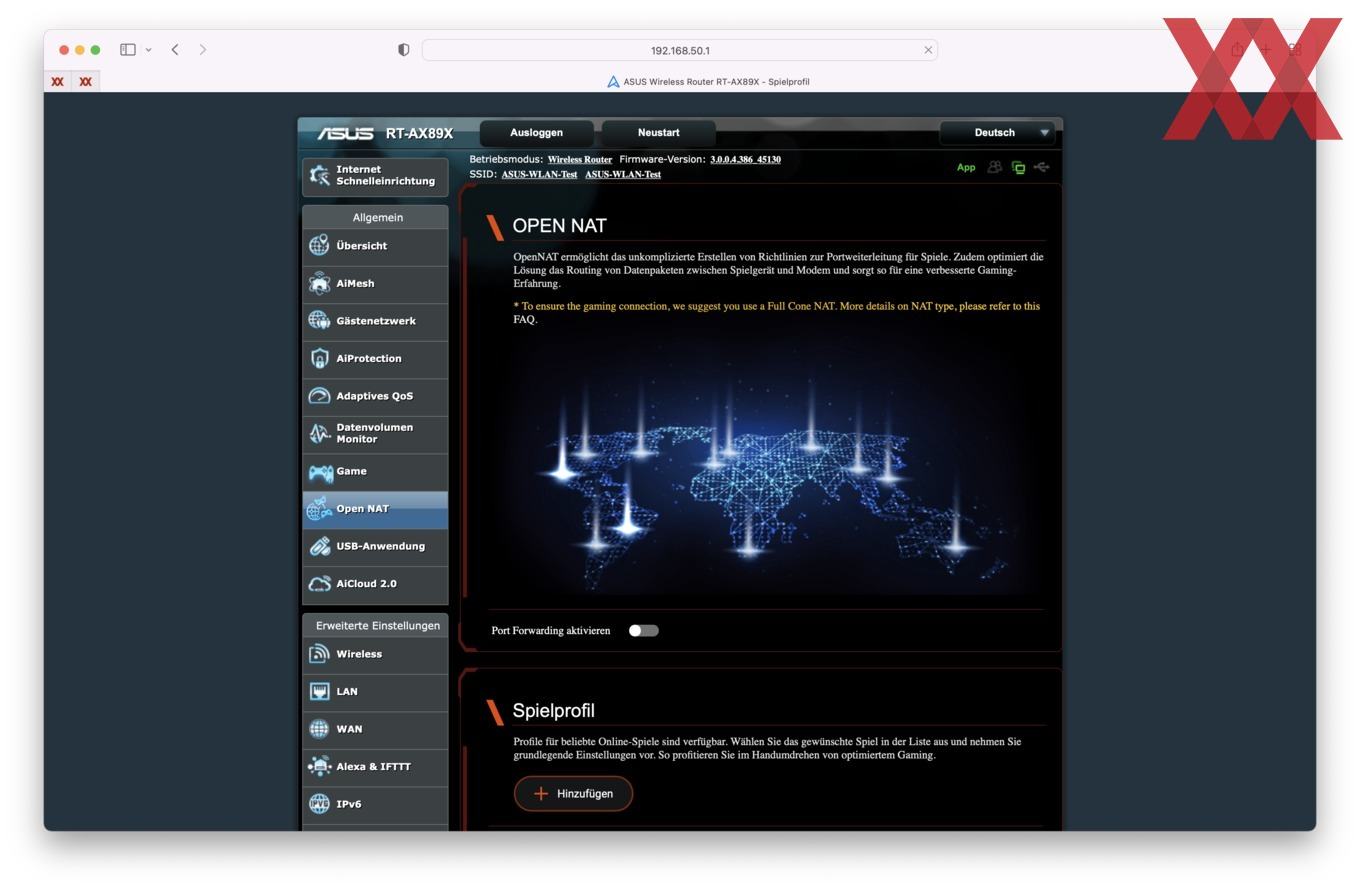Click the second pinned XX tab
The height and width of the screenshot is (889, 1360).
(86, 82)
